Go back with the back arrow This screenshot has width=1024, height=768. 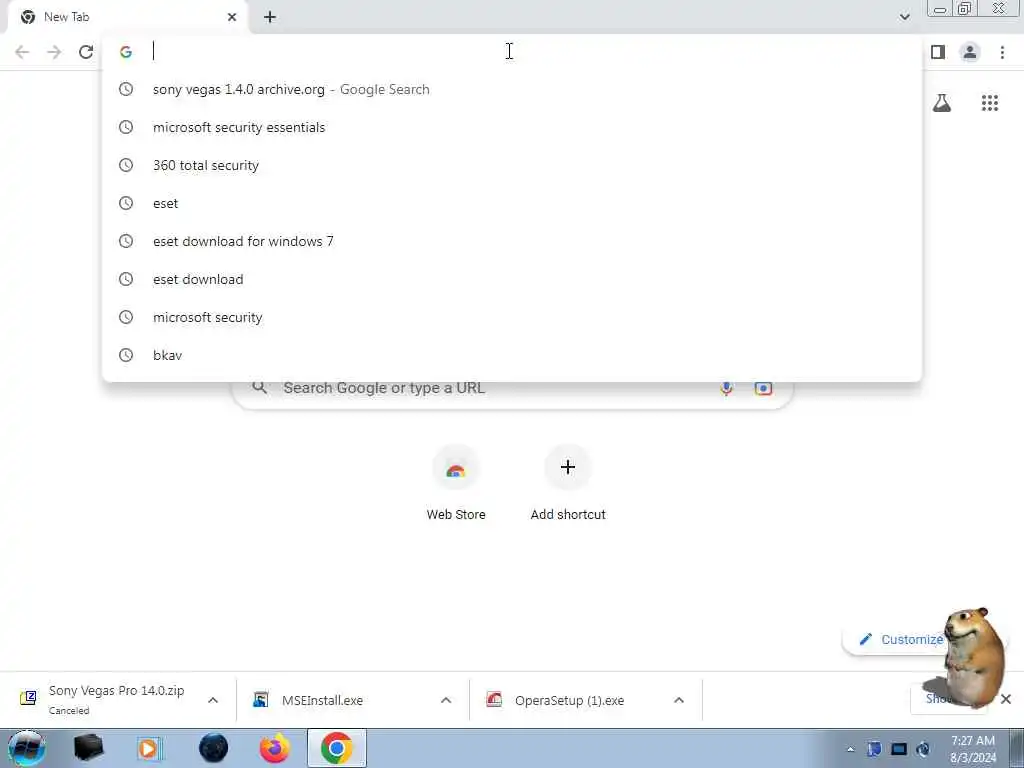point(22,52)
